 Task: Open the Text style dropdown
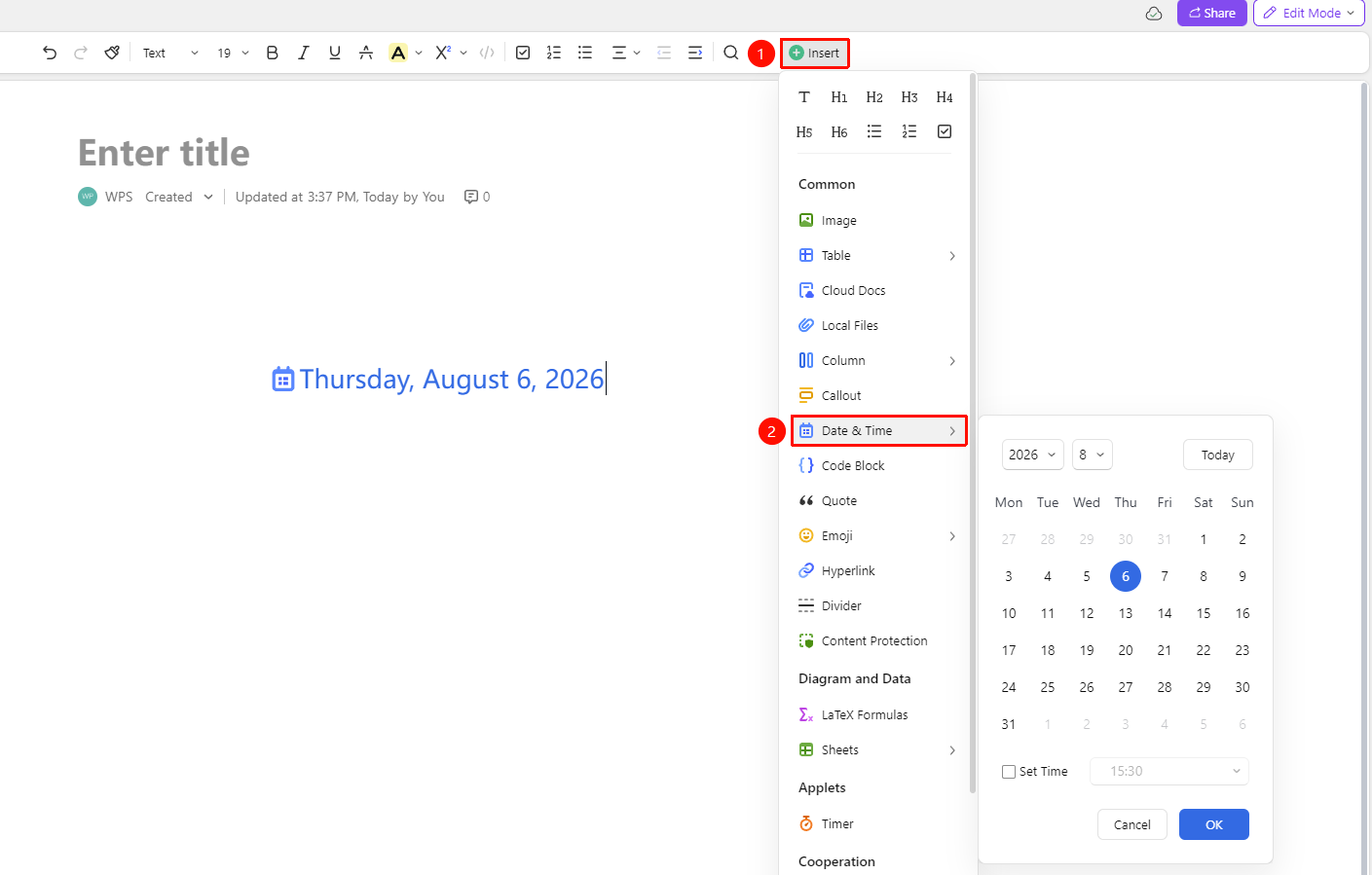click(170, 53)
